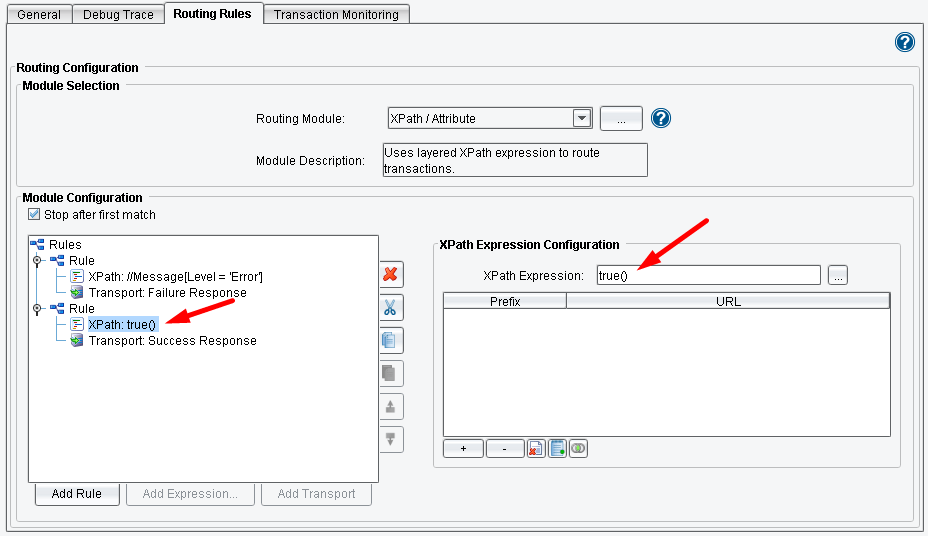The image size is (928, 536).
Task: Toggle the Stop after first match checkbox
Action: click(35, 215)
